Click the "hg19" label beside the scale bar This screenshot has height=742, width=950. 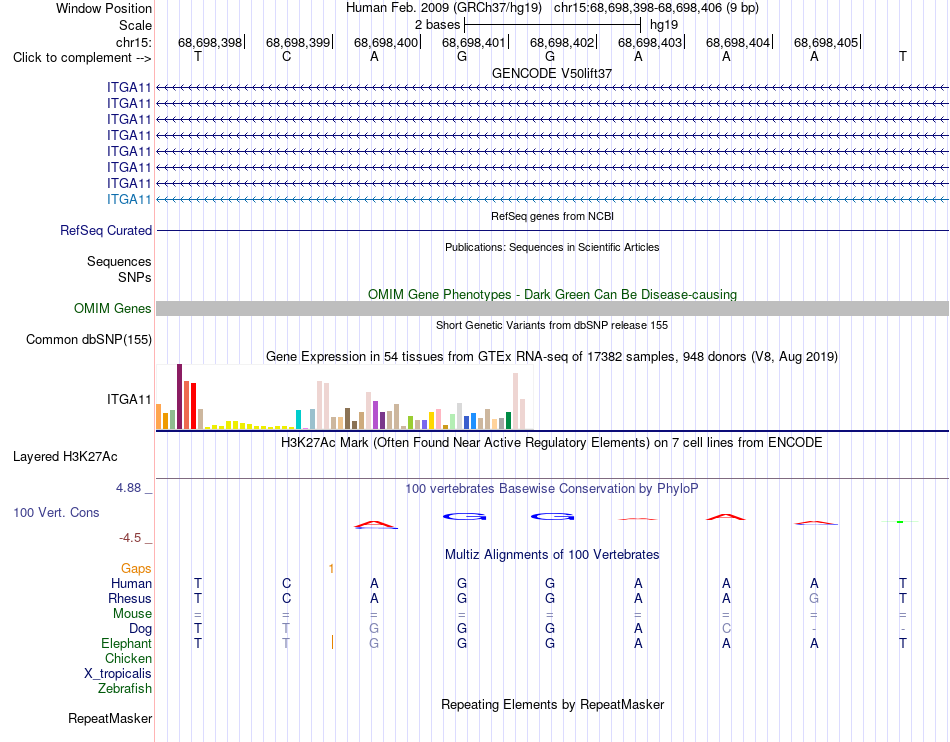663,25
